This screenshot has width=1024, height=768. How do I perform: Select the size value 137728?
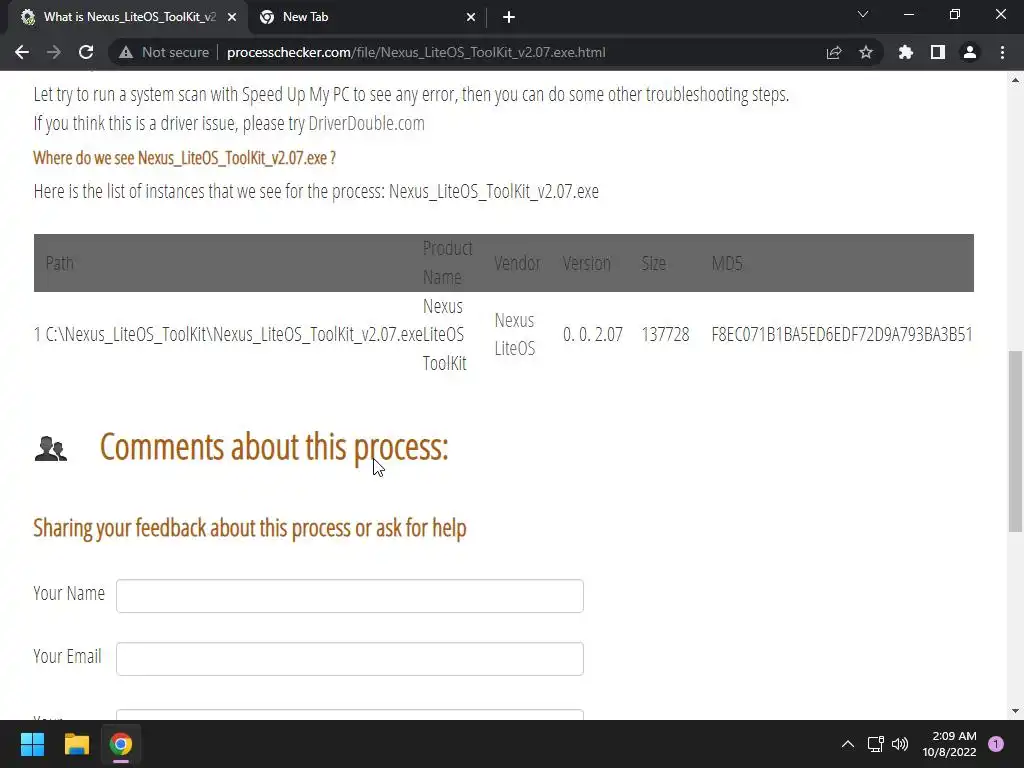665,334
